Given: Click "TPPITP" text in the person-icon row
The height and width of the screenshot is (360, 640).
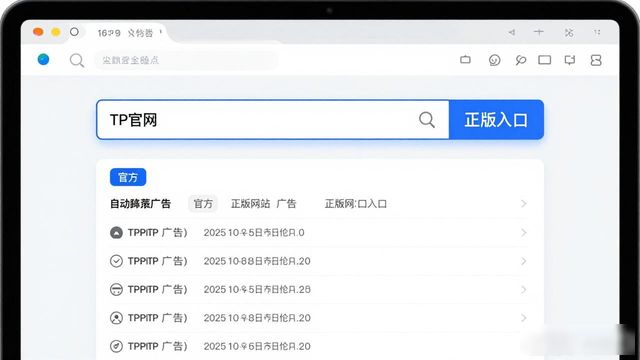Looking at the screenshot, I should (x=143, y=318).
